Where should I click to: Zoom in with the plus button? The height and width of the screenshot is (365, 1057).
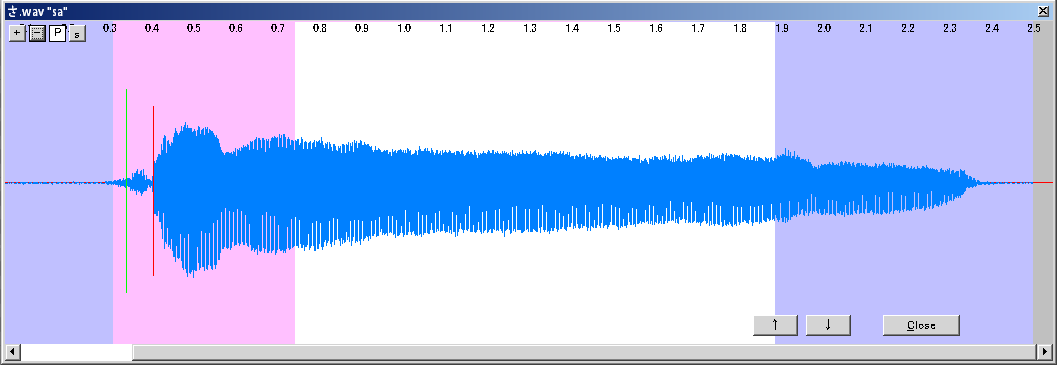[18, 33]
